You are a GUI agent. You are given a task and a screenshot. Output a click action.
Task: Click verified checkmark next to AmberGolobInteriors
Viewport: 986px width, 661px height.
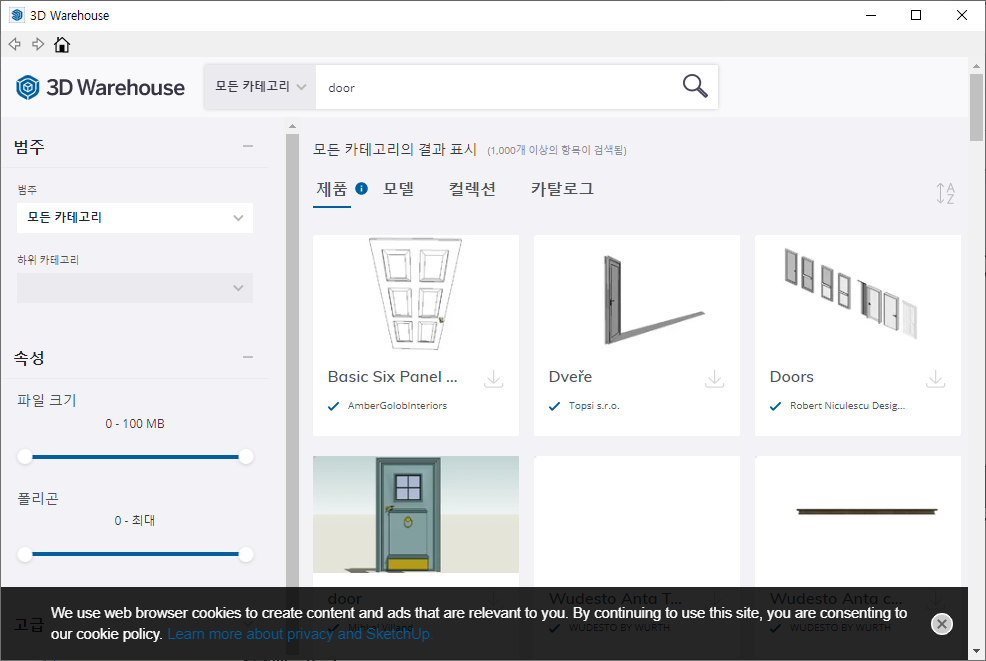(334, 406)
